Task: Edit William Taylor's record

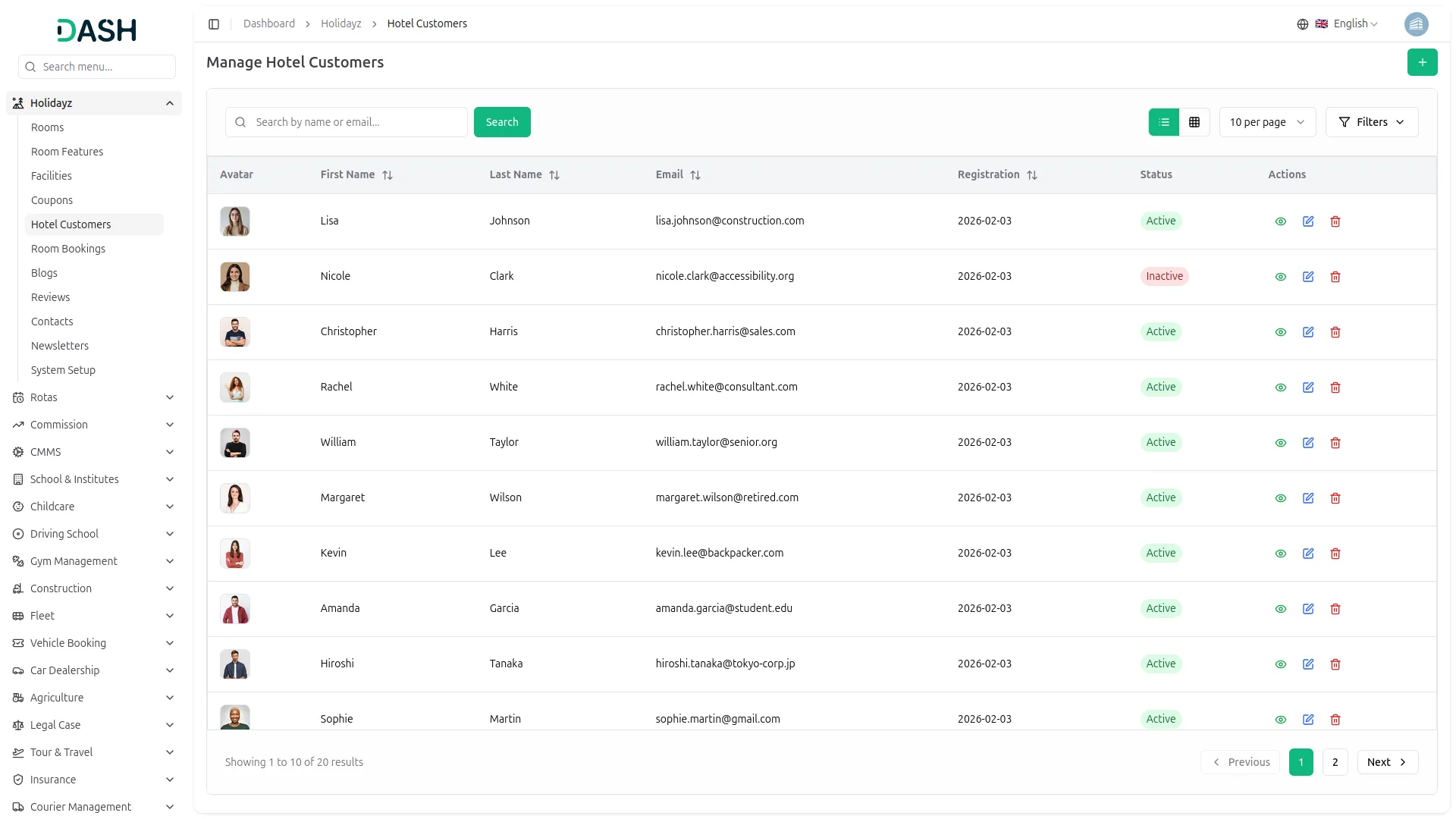Action: pos(1308,443)
